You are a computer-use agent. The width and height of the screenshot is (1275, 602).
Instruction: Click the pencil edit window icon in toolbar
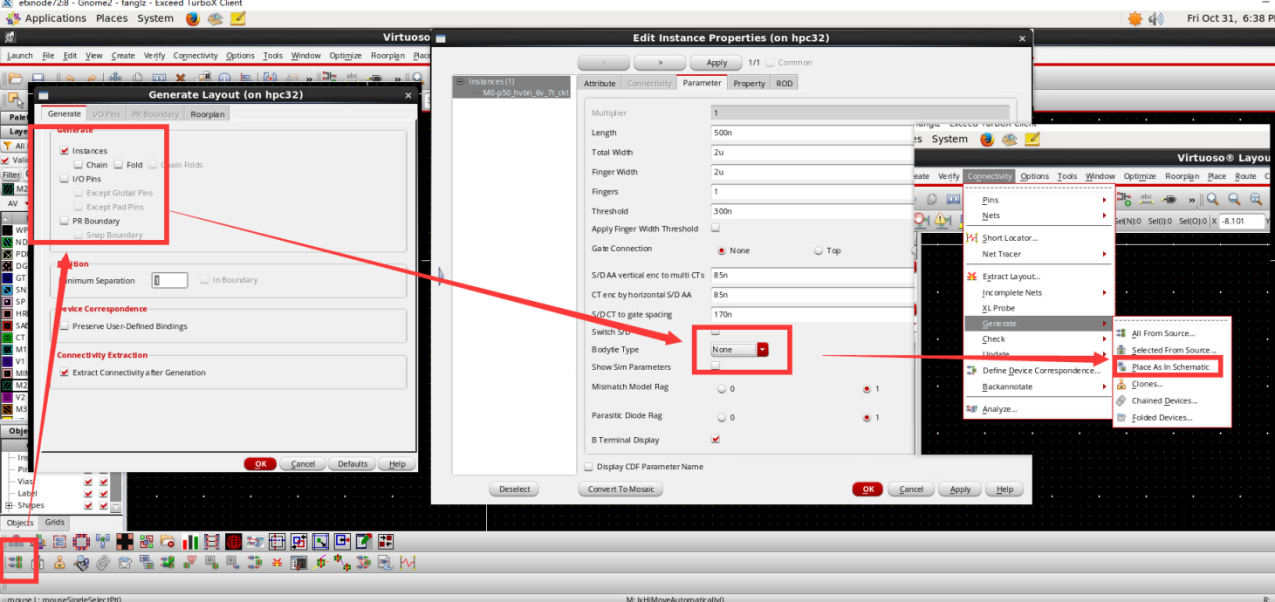point(363,542)
